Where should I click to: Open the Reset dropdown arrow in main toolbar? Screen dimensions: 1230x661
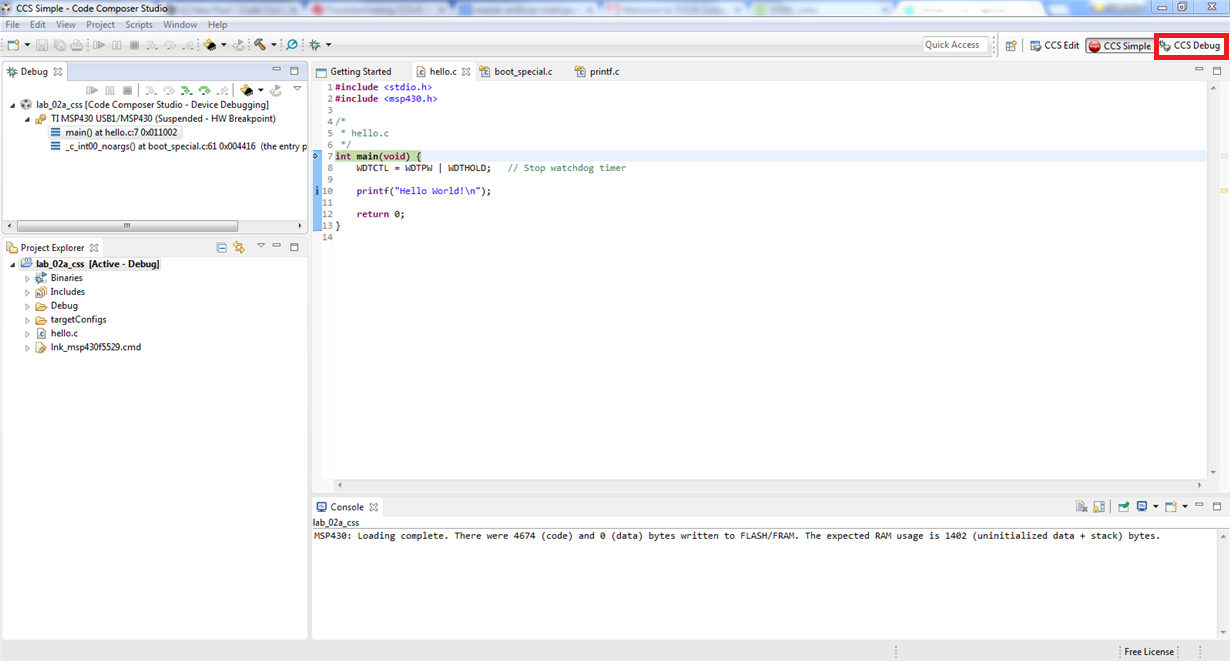click(223, 45)
